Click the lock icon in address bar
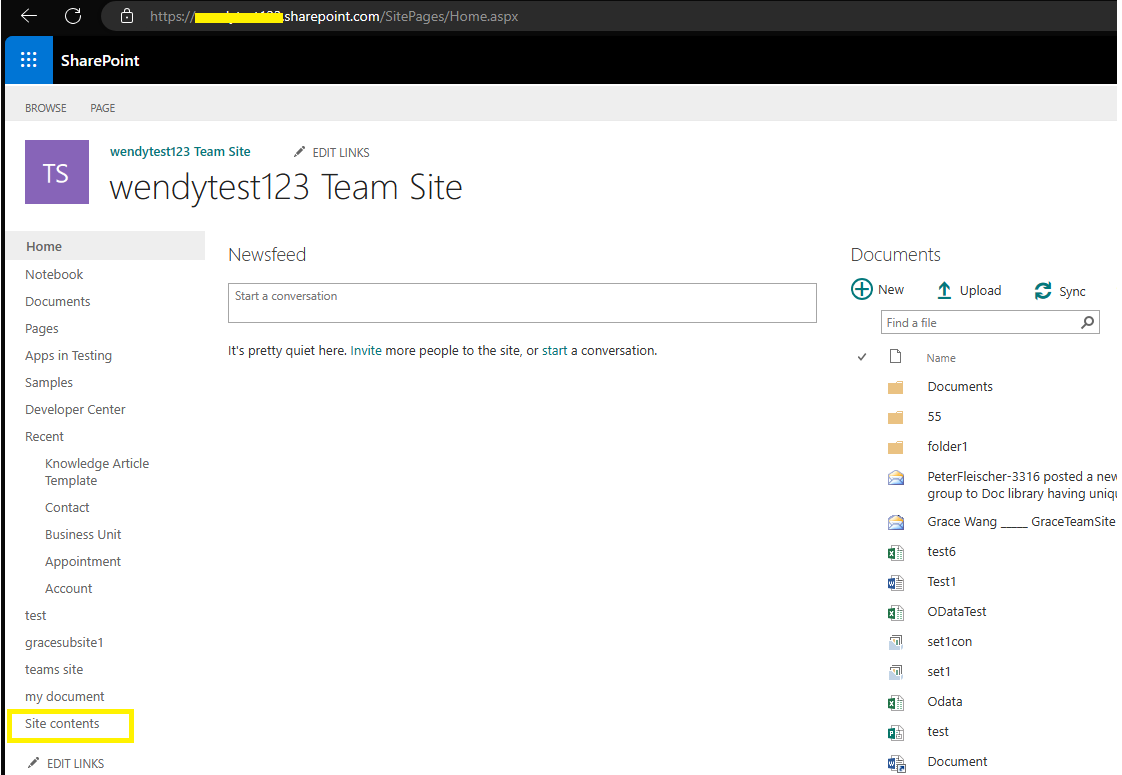This screenshot has width=1122, height=775. tap(127, 16)
